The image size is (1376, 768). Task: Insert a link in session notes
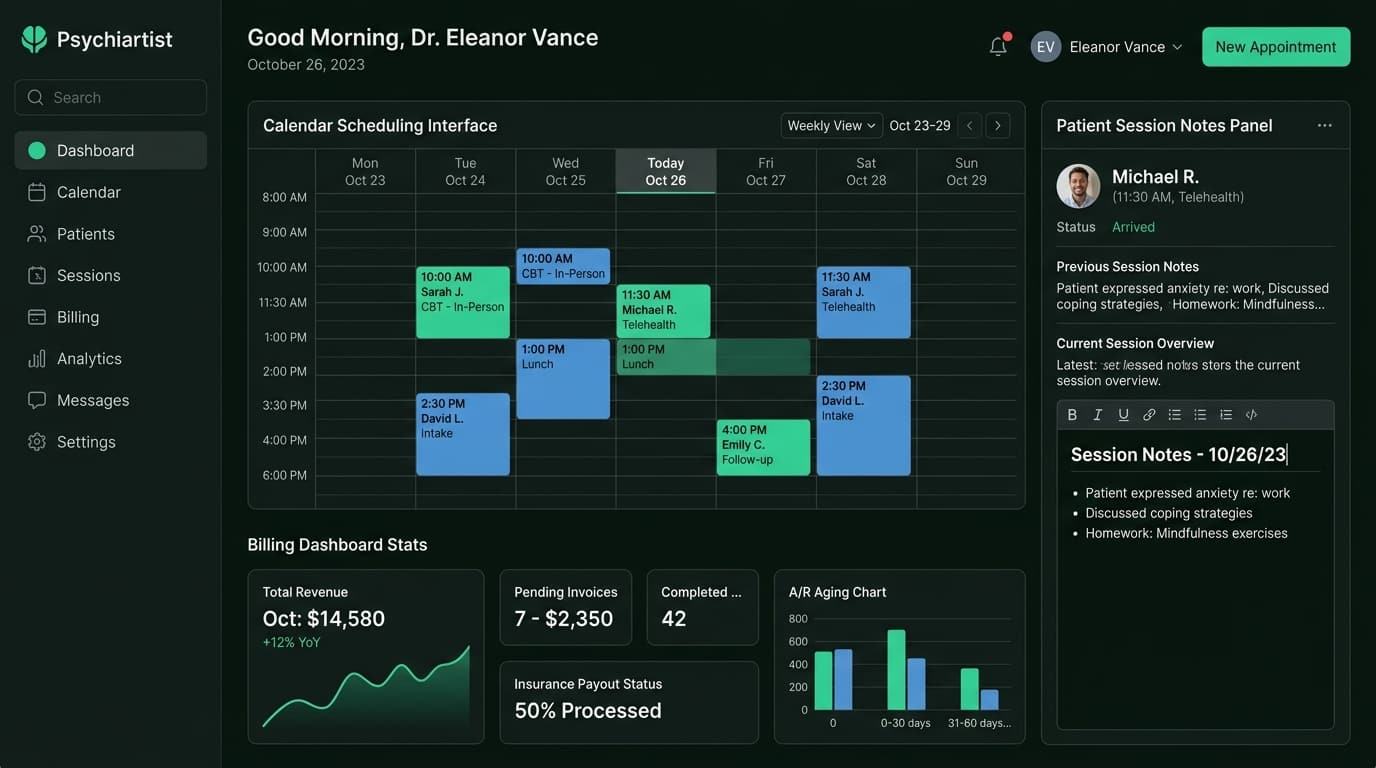[1149, 415]
